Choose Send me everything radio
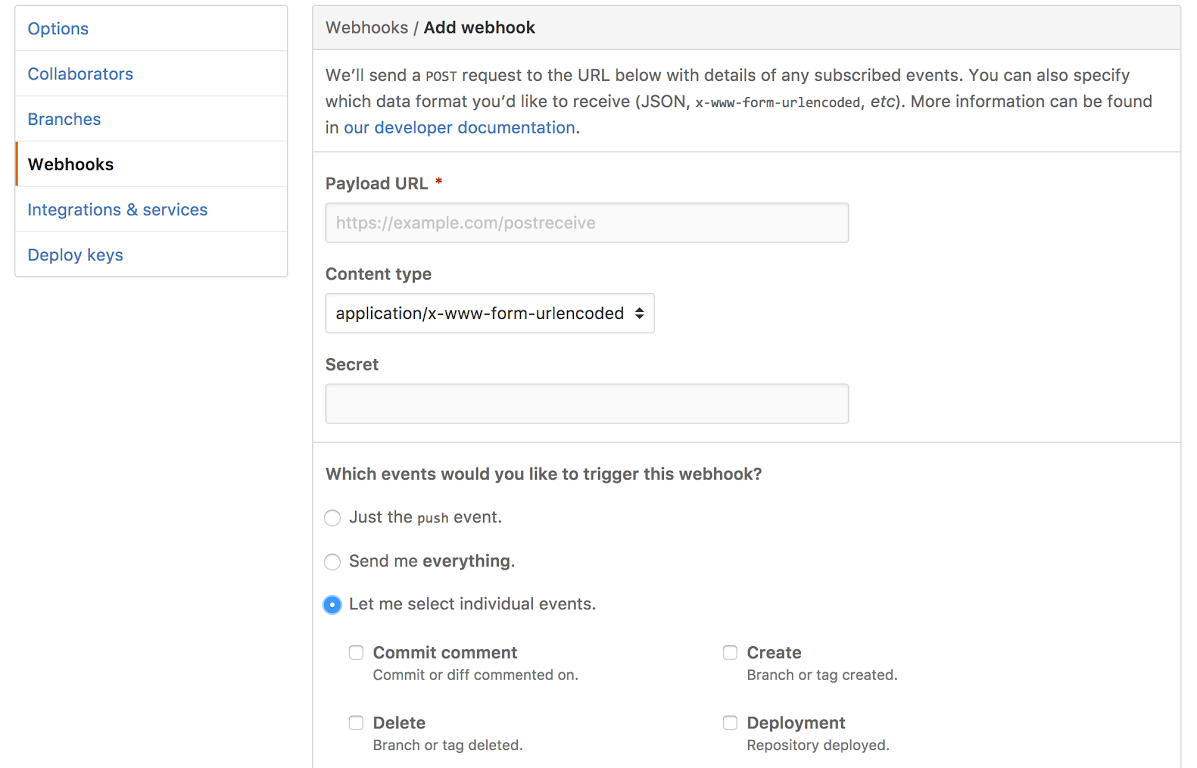Image resolution: width=1197 pixels, height=768 pixels. point(332,562)
